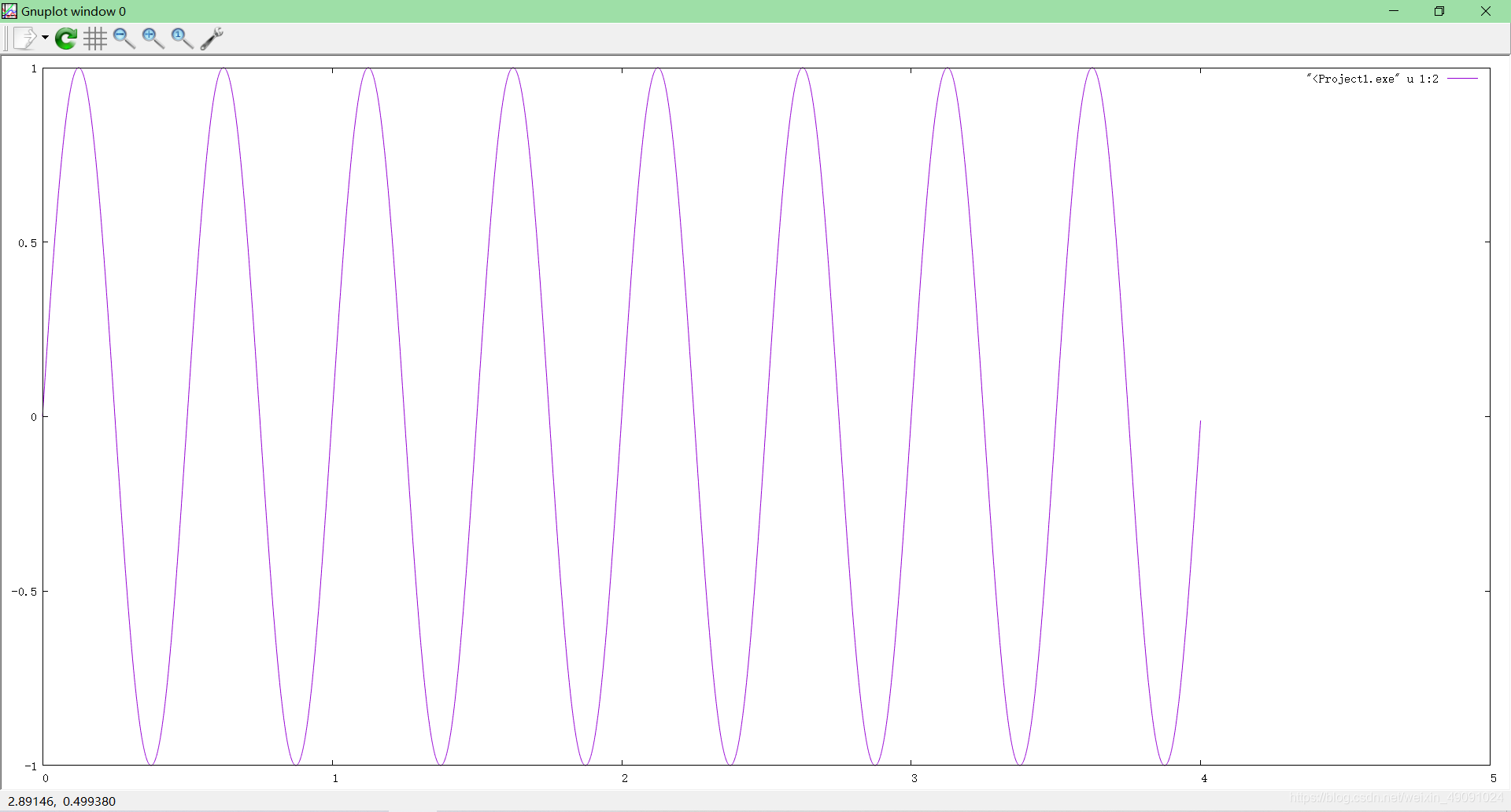
Task: Toggle curve visibility via "<Project1.exe" u 1:2 legend
Action: pyautogui.click(x=1392, y=79)
